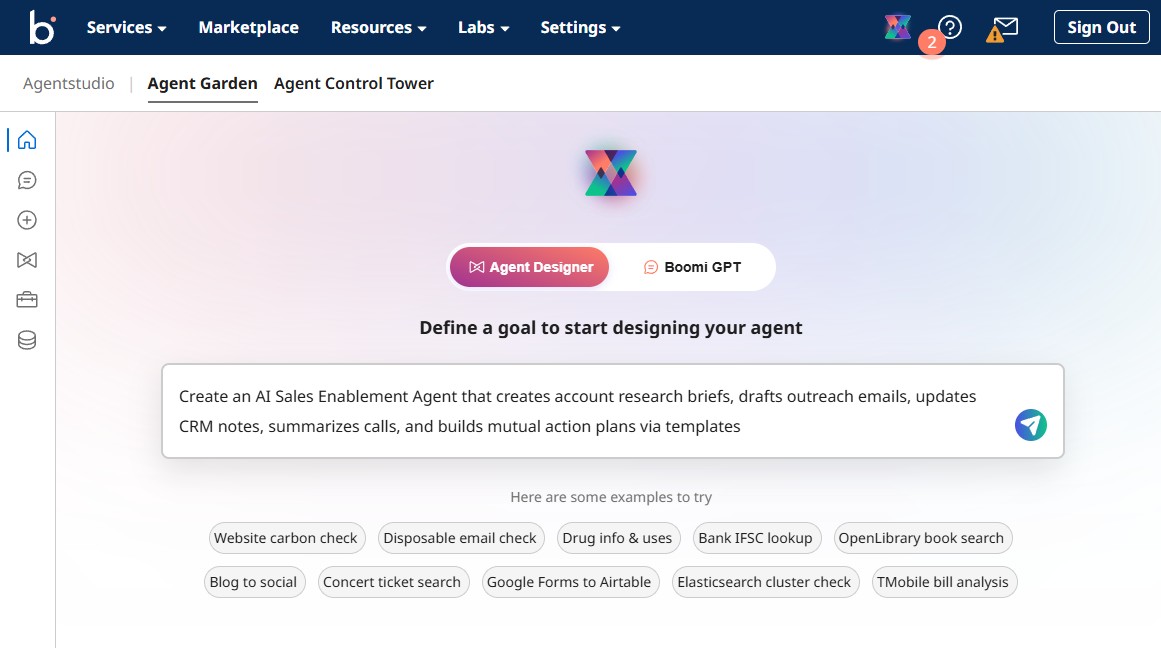Click the Sign Out button
The height and width of the screenshot is (648, 1161).
coord(1101,27)
